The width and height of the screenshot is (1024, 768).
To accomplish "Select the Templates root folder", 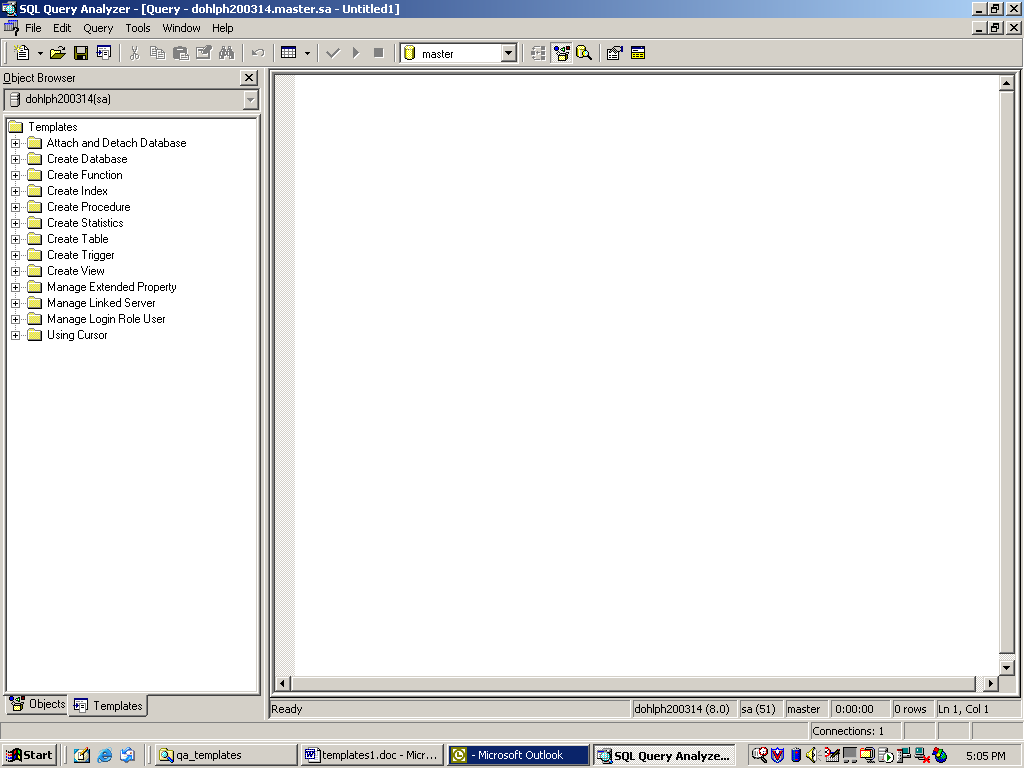I will tap(52, 127).
